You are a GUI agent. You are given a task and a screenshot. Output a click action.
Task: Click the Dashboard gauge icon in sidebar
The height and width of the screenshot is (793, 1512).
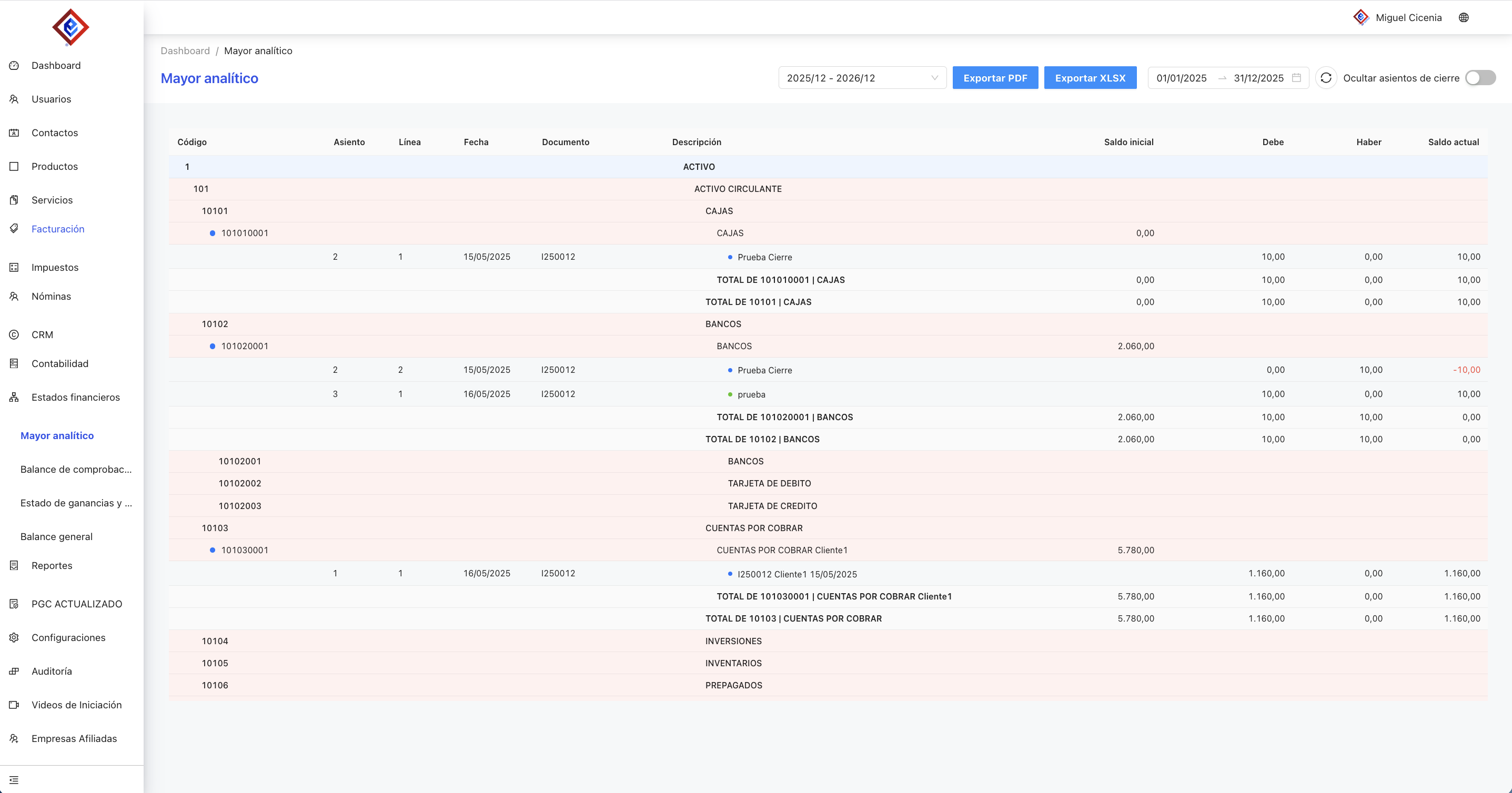click(14, 66)
